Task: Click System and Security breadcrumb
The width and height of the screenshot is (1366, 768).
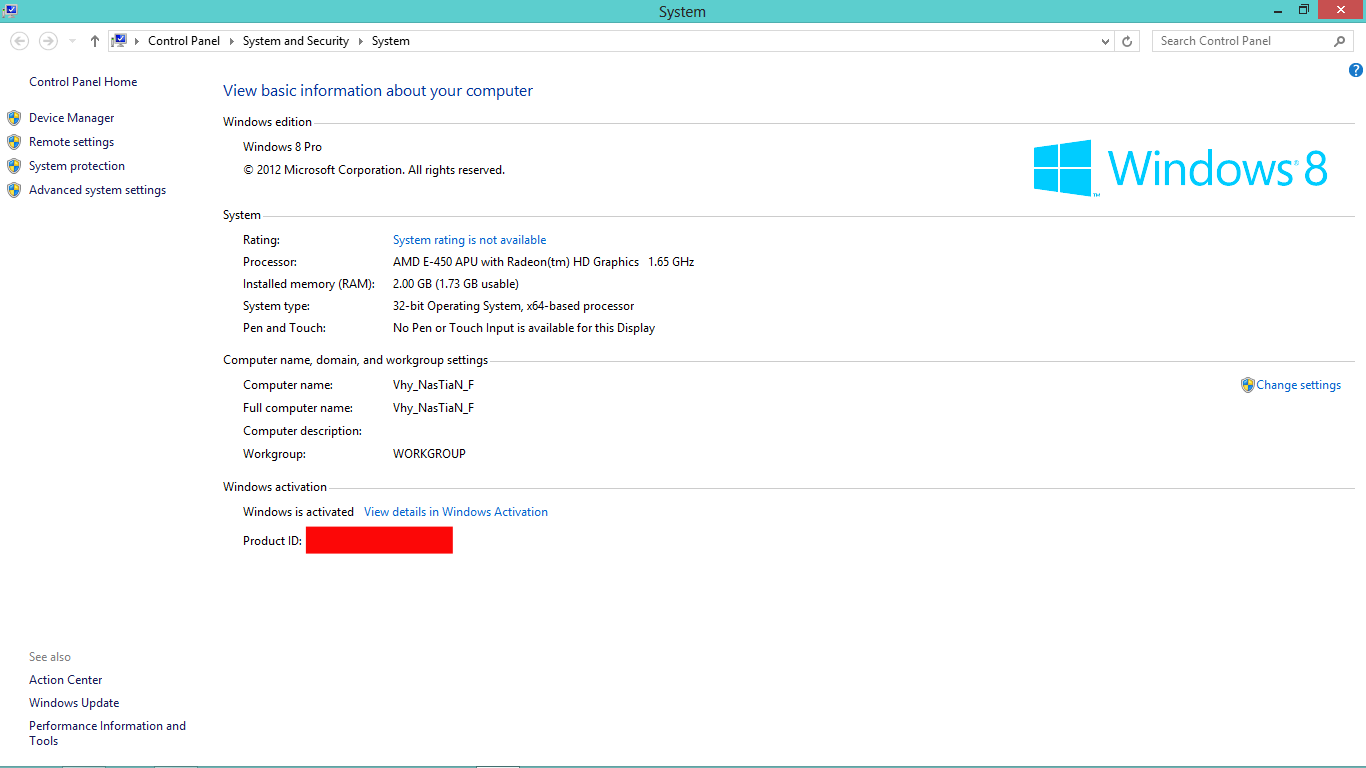Action: point(296,41)
